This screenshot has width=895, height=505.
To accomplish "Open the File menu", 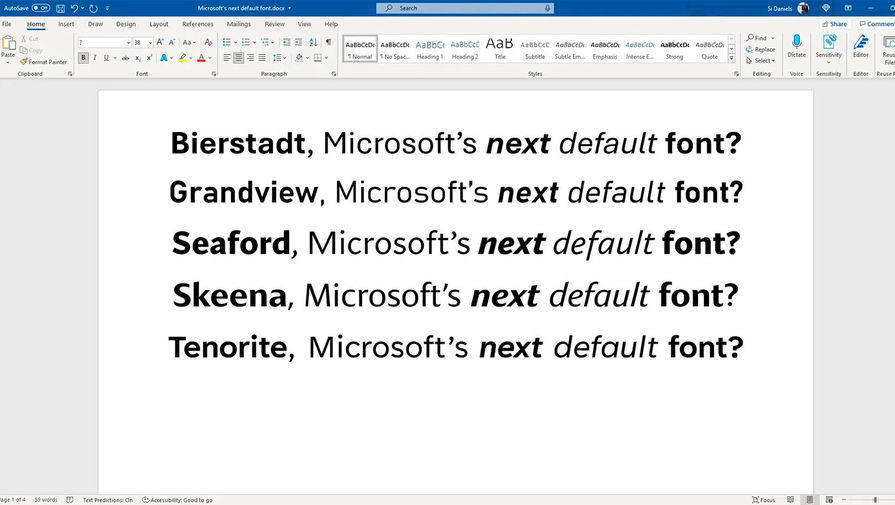I will click(7, 24).
